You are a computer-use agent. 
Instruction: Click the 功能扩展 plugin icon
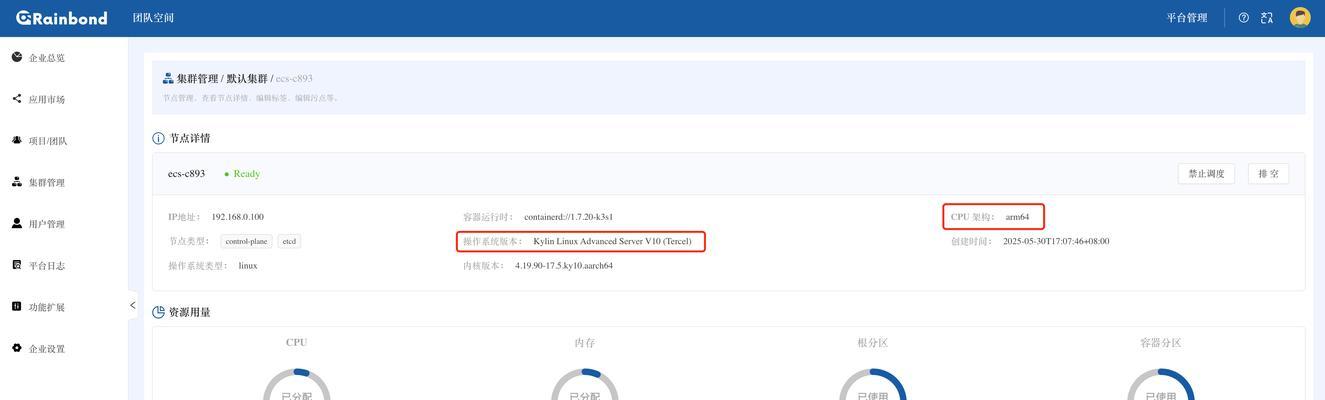point(17,306)
